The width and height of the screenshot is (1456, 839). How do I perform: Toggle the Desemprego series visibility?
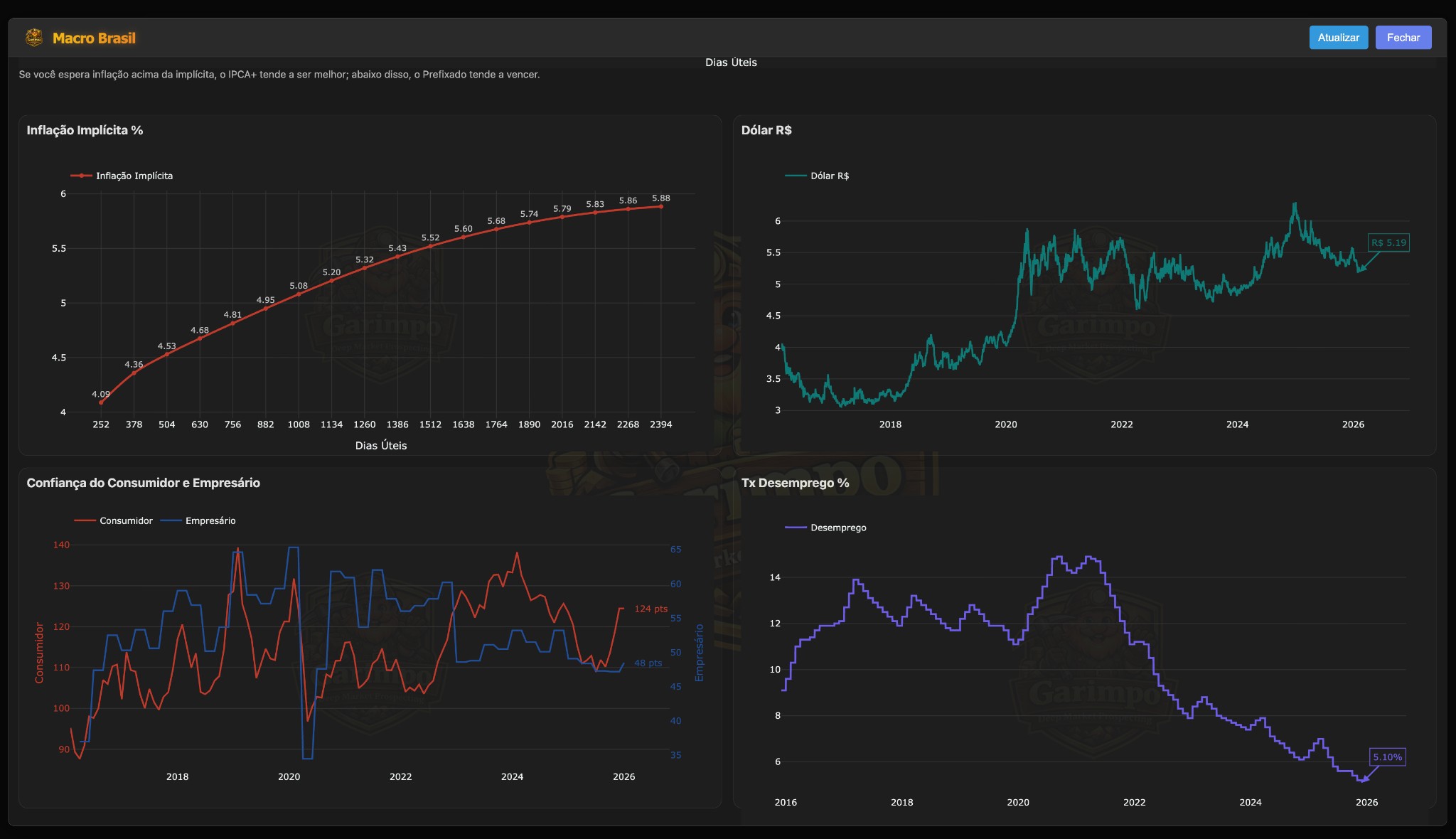click(840, 528)
